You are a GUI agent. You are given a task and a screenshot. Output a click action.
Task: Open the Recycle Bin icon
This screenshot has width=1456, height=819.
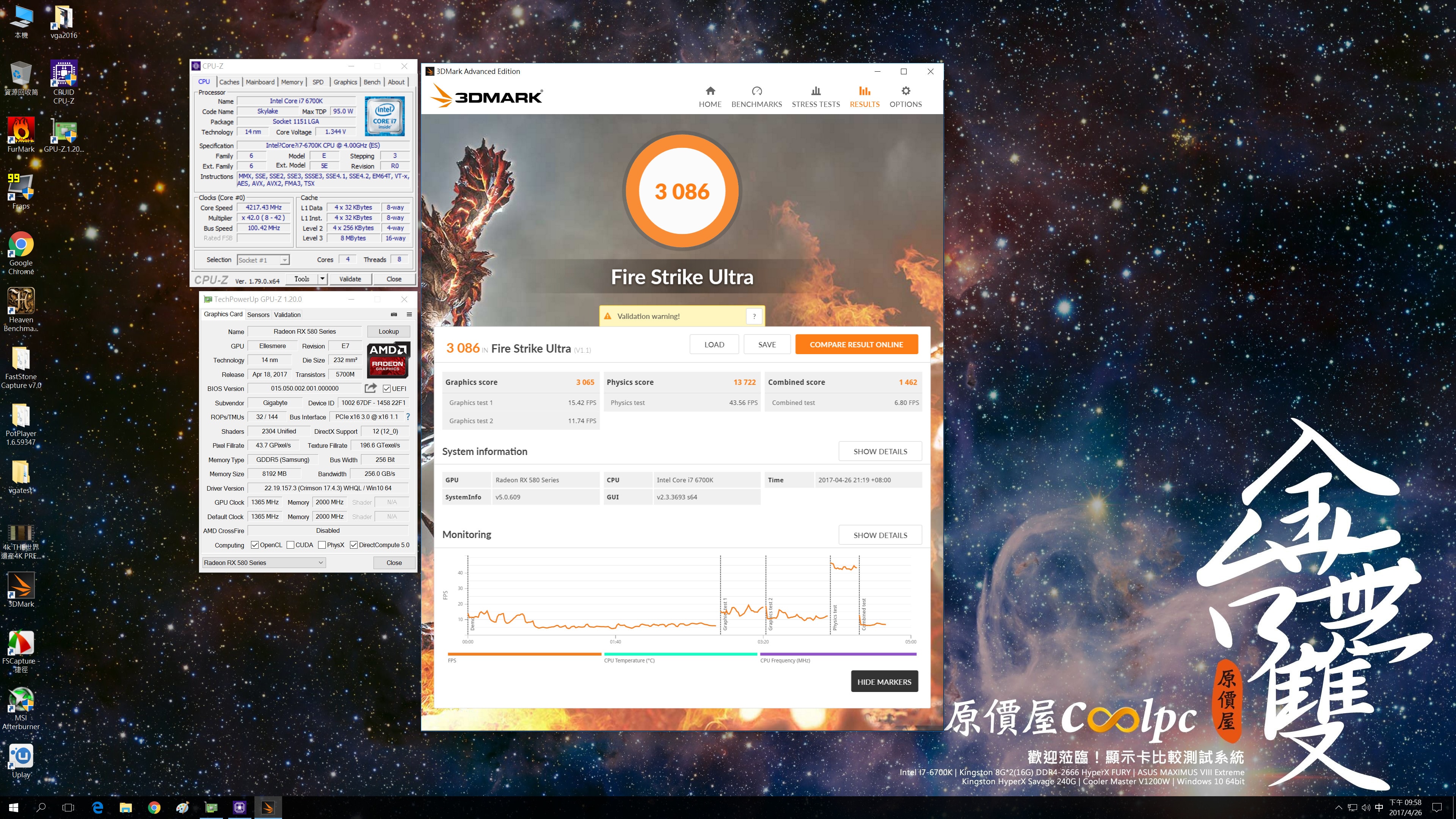(x=21, y=78)
